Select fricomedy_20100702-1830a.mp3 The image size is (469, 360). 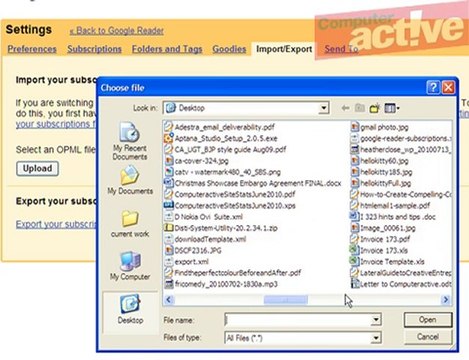point(221,284)
